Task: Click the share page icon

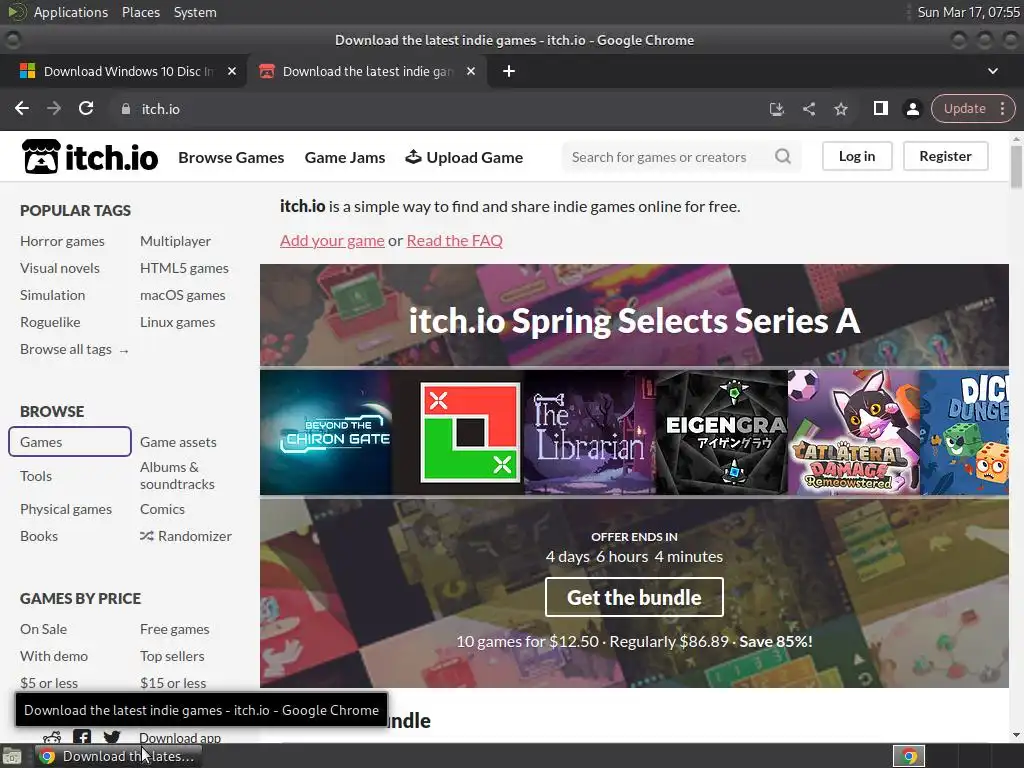Action: click(808, 109)
